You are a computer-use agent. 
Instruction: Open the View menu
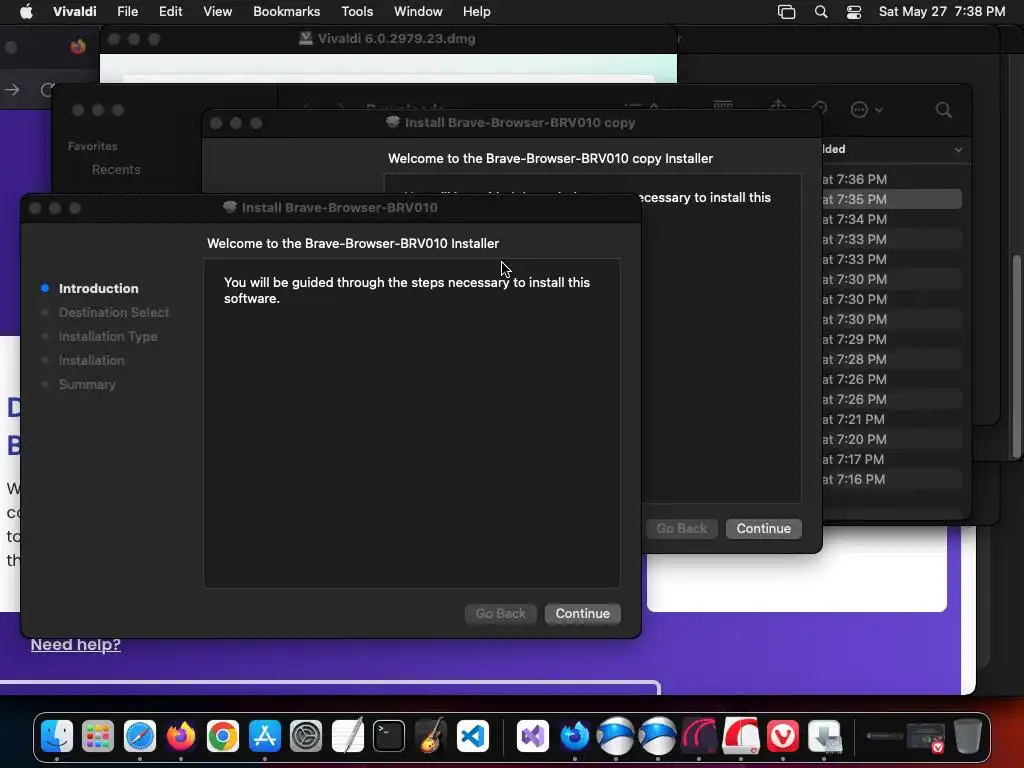pyautogui.click(x=217, y=12)
